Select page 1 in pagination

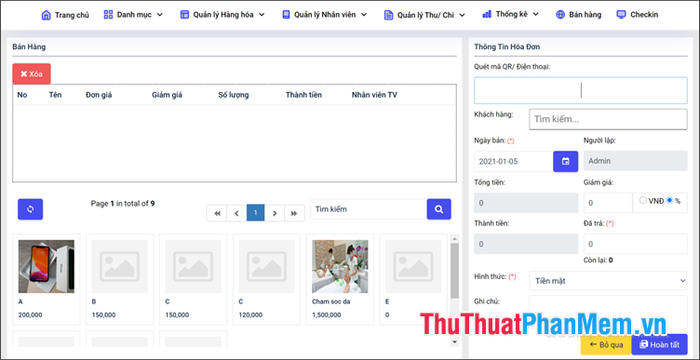coord(256,213)
